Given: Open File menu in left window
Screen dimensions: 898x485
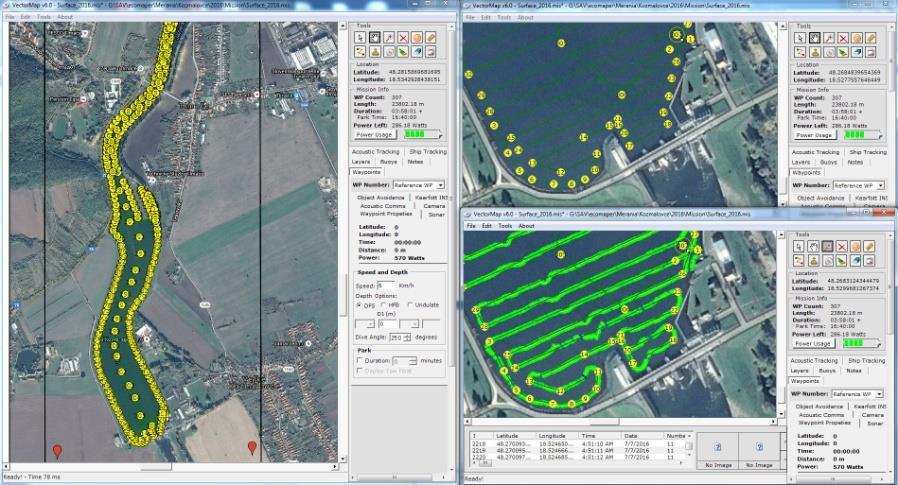Looking at the screenshot, I should point(10,17).
